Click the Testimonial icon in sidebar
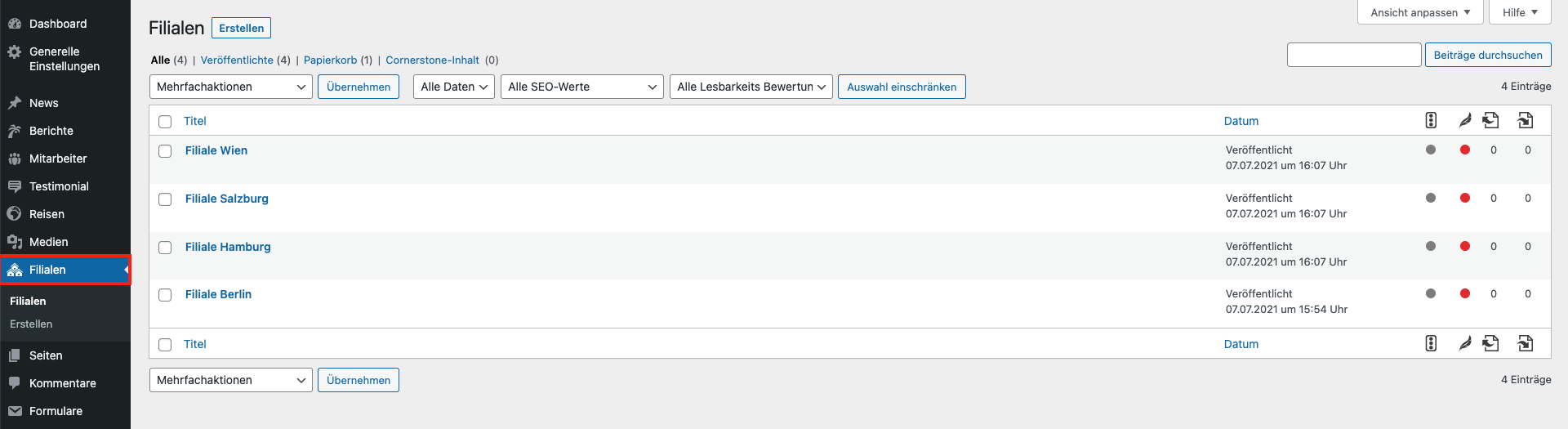 point(15,186)
